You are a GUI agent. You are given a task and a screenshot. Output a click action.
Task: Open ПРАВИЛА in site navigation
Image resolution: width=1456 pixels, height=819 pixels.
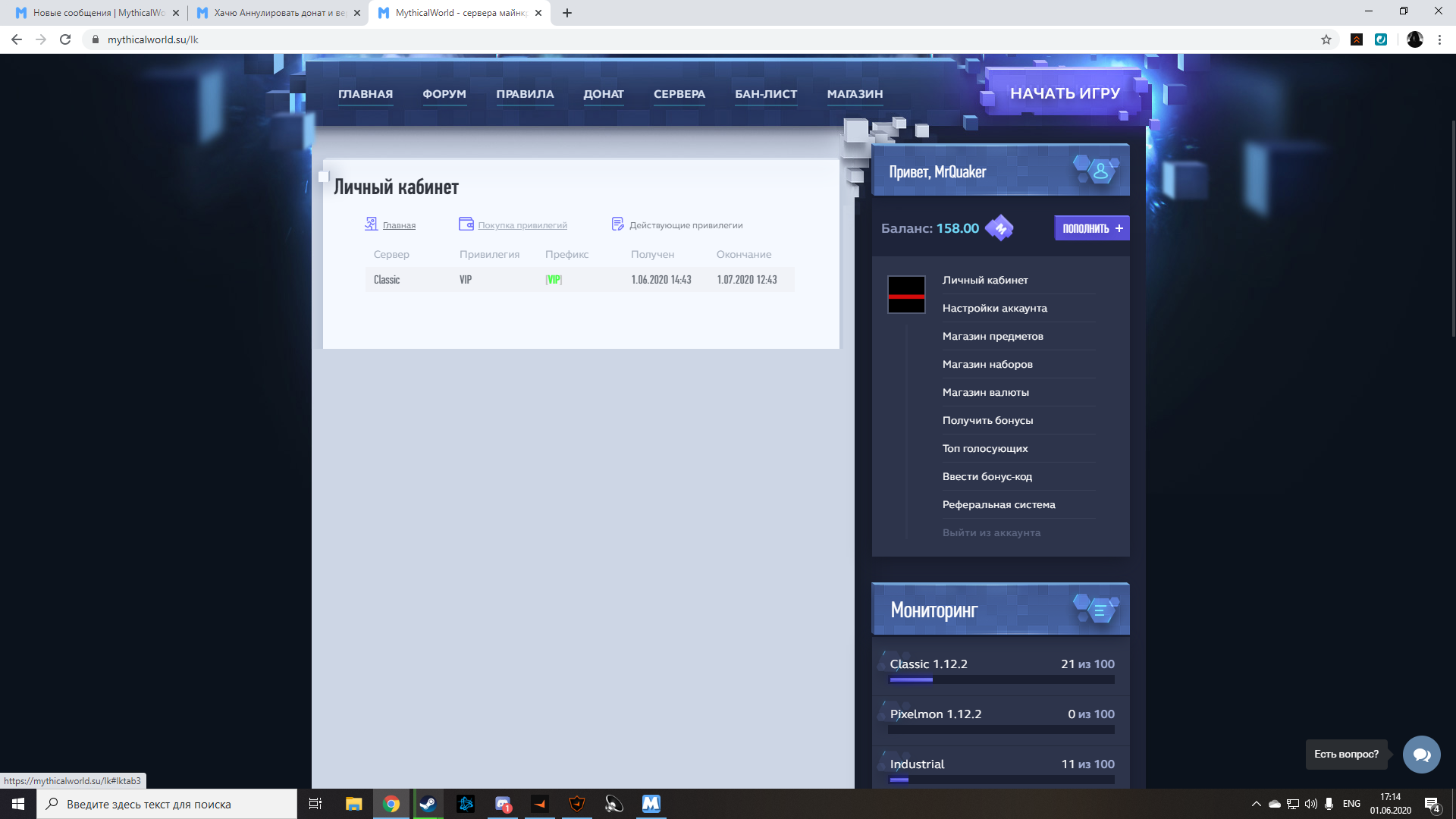point(525,94)
